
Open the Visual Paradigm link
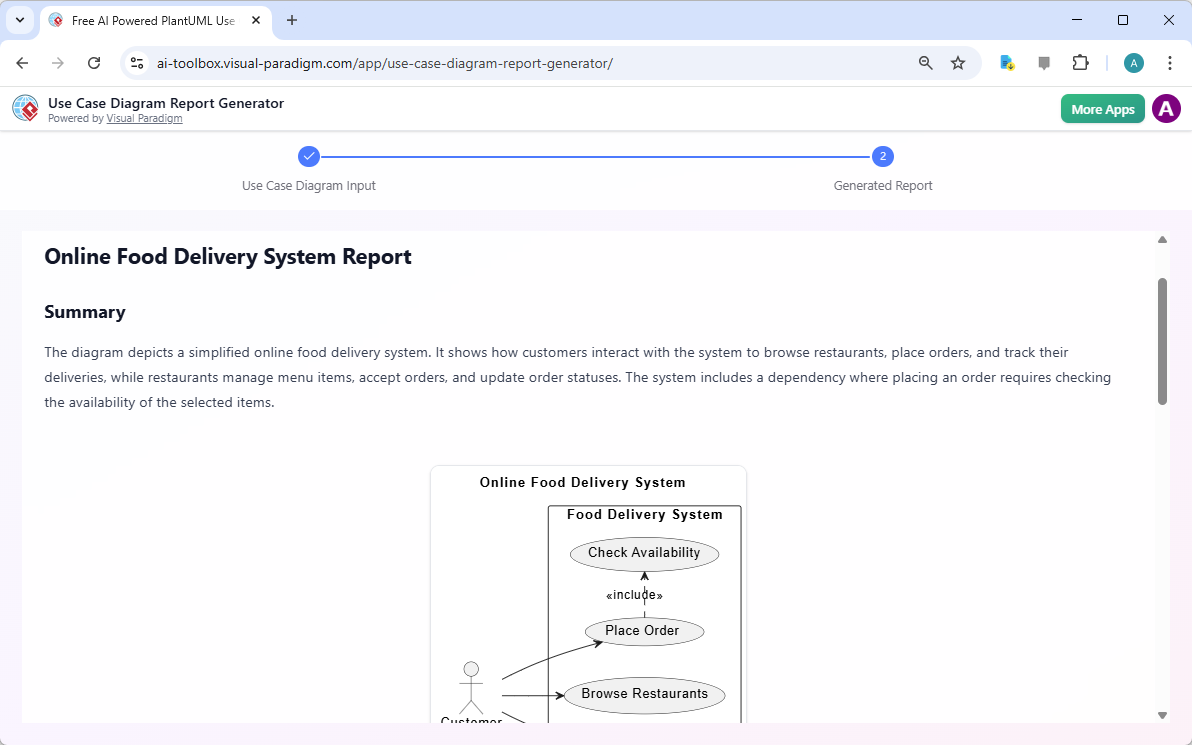(x=144, y=118)
